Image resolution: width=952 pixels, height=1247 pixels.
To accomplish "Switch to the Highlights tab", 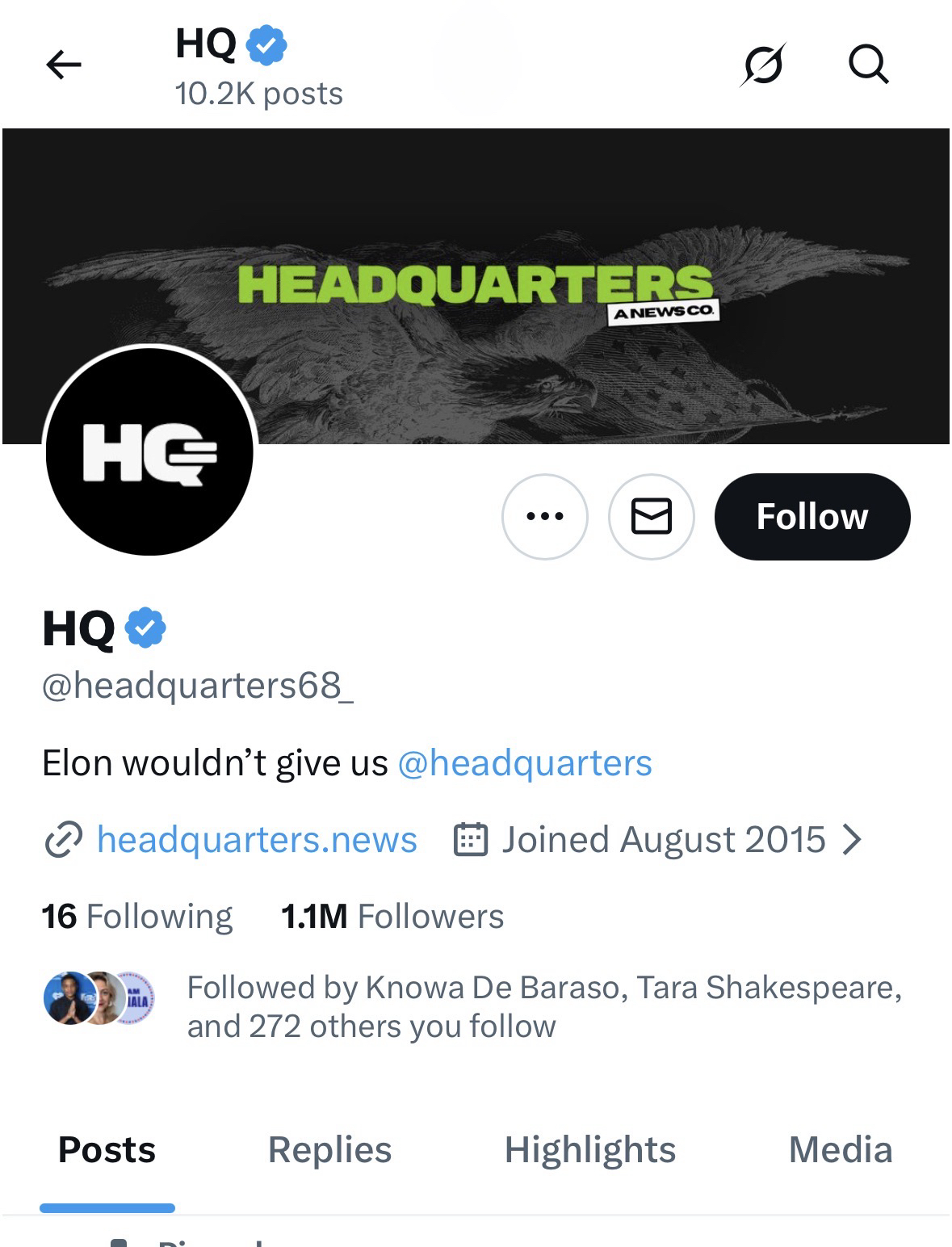I will [x=589, y=1149].
